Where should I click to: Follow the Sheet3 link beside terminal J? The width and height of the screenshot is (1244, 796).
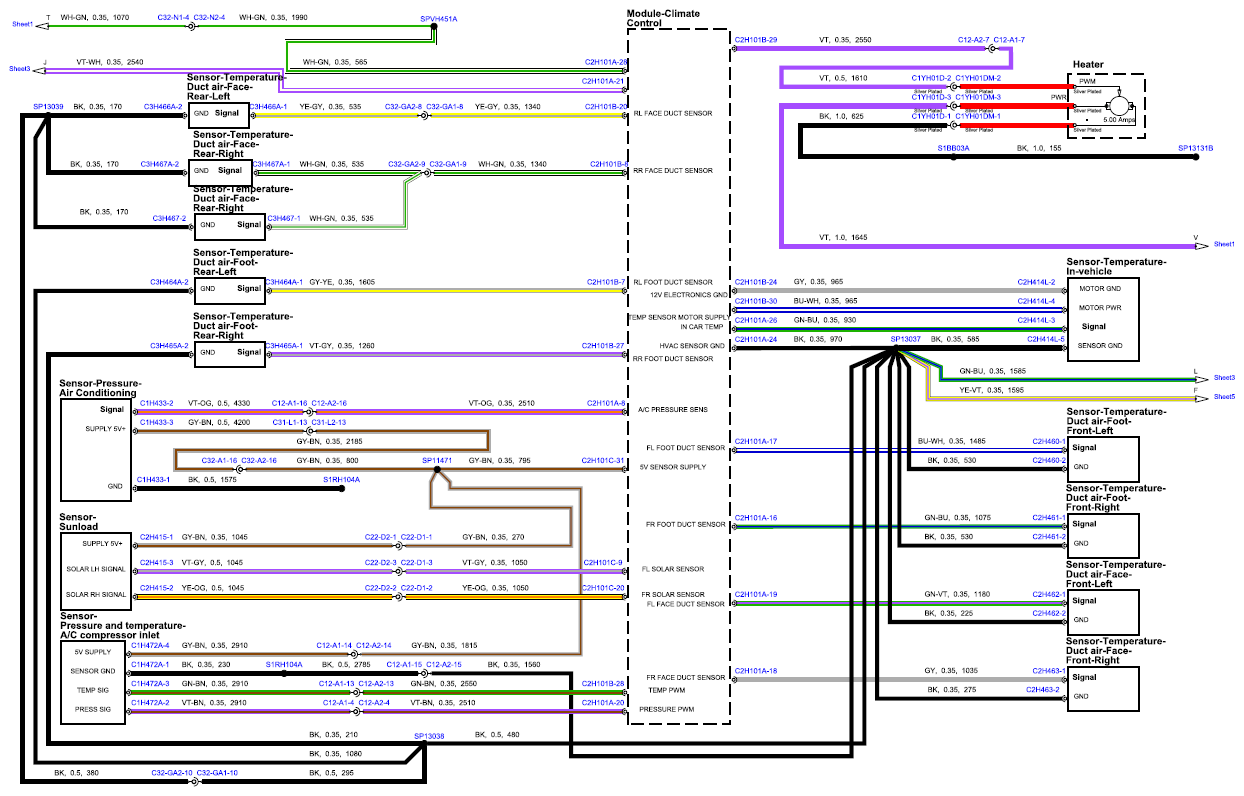[x=20, y=69]
